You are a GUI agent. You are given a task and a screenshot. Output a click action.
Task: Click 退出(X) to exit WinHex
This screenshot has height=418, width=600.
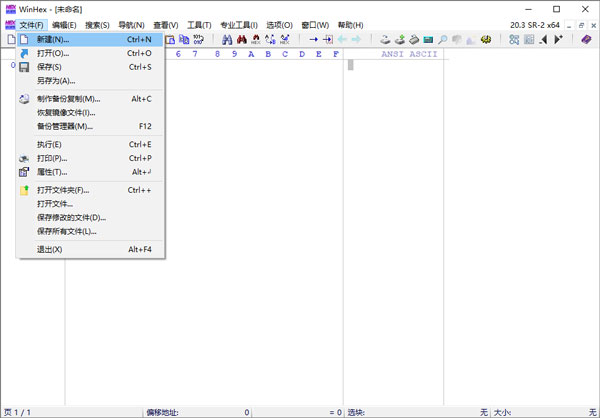click(x=49, y=249)
